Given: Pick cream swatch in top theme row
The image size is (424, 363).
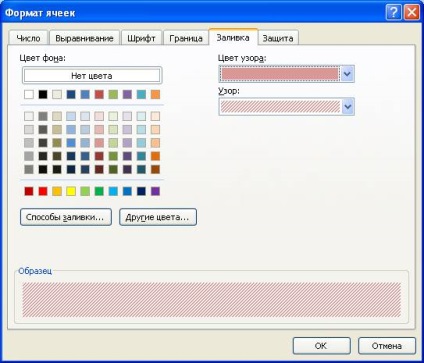Looking at the screenshot, I should [x=57, y=94].
